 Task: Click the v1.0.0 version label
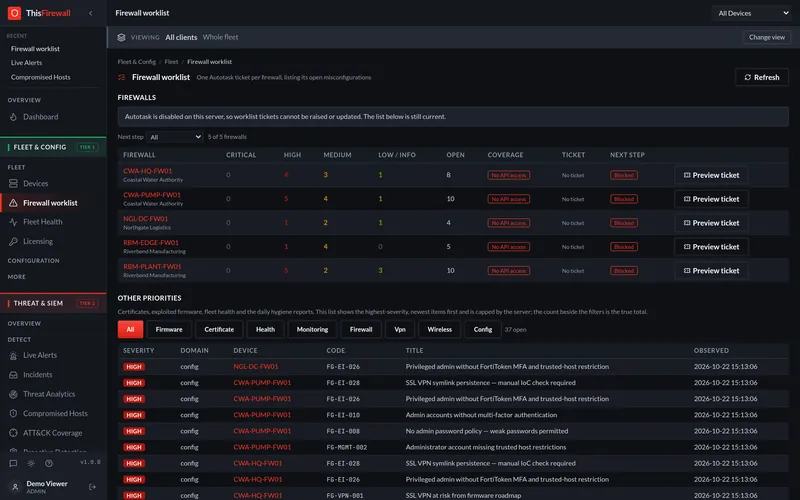coord(90,462)
